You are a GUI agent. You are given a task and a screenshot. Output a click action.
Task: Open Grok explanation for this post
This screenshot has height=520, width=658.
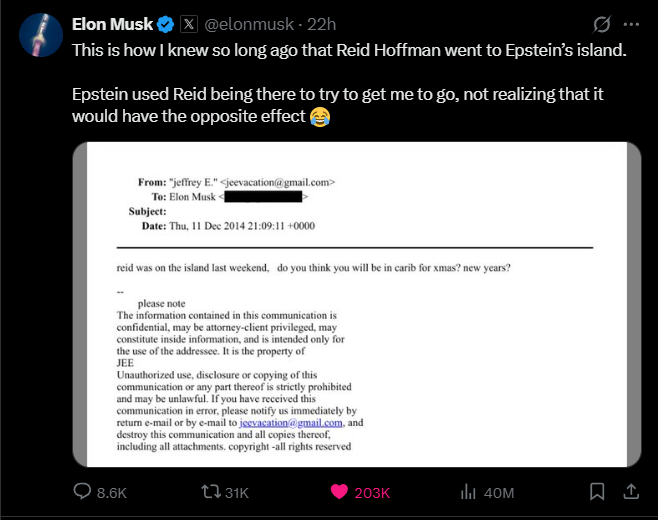[x=602, y=24]
